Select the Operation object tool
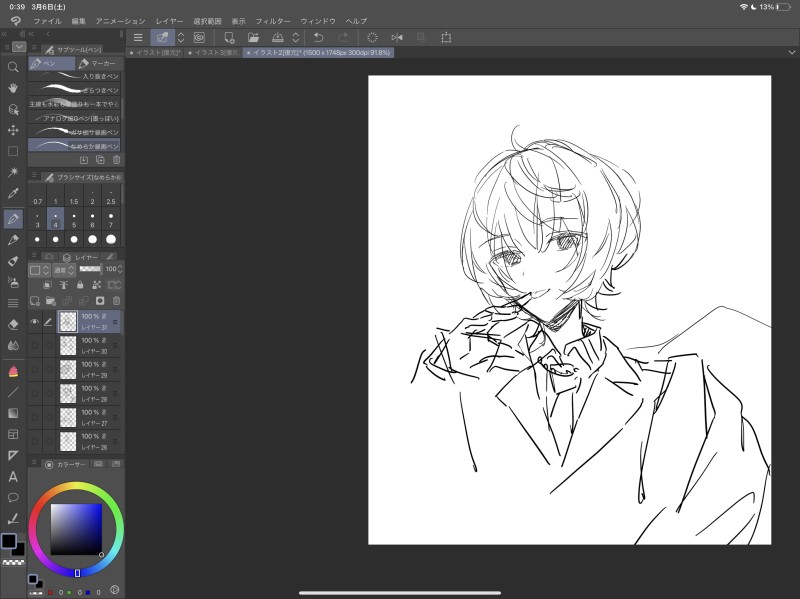800x599 pixels. [13, 109]
